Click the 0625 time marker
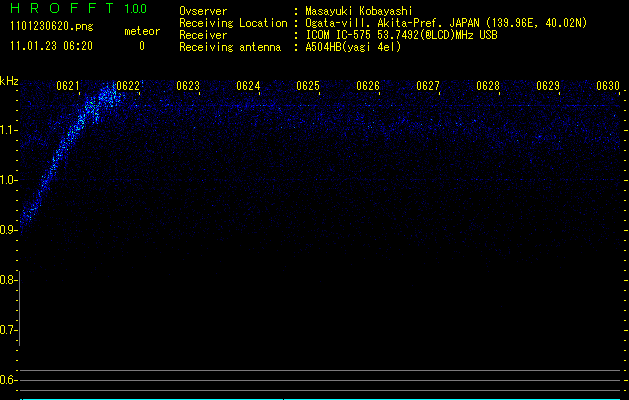This screenshot has height=400, width=629. point(308,86)
